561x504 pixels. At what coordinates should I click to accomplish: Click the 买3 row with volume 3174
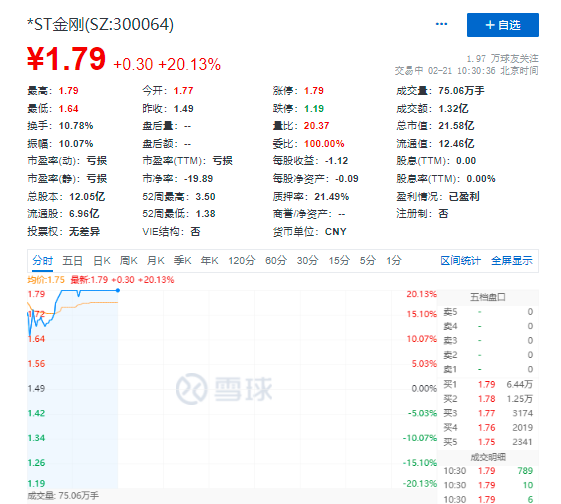point(488,414)
